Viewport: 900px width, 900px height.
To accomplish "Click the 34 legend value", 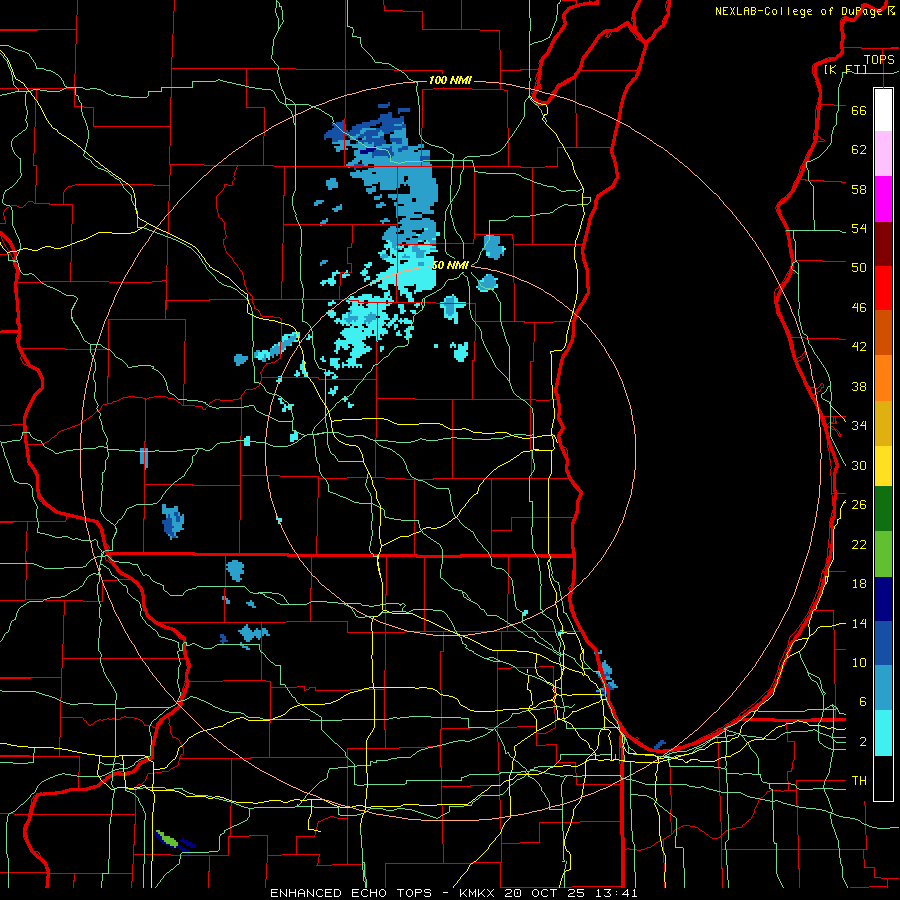I will 859,426.
